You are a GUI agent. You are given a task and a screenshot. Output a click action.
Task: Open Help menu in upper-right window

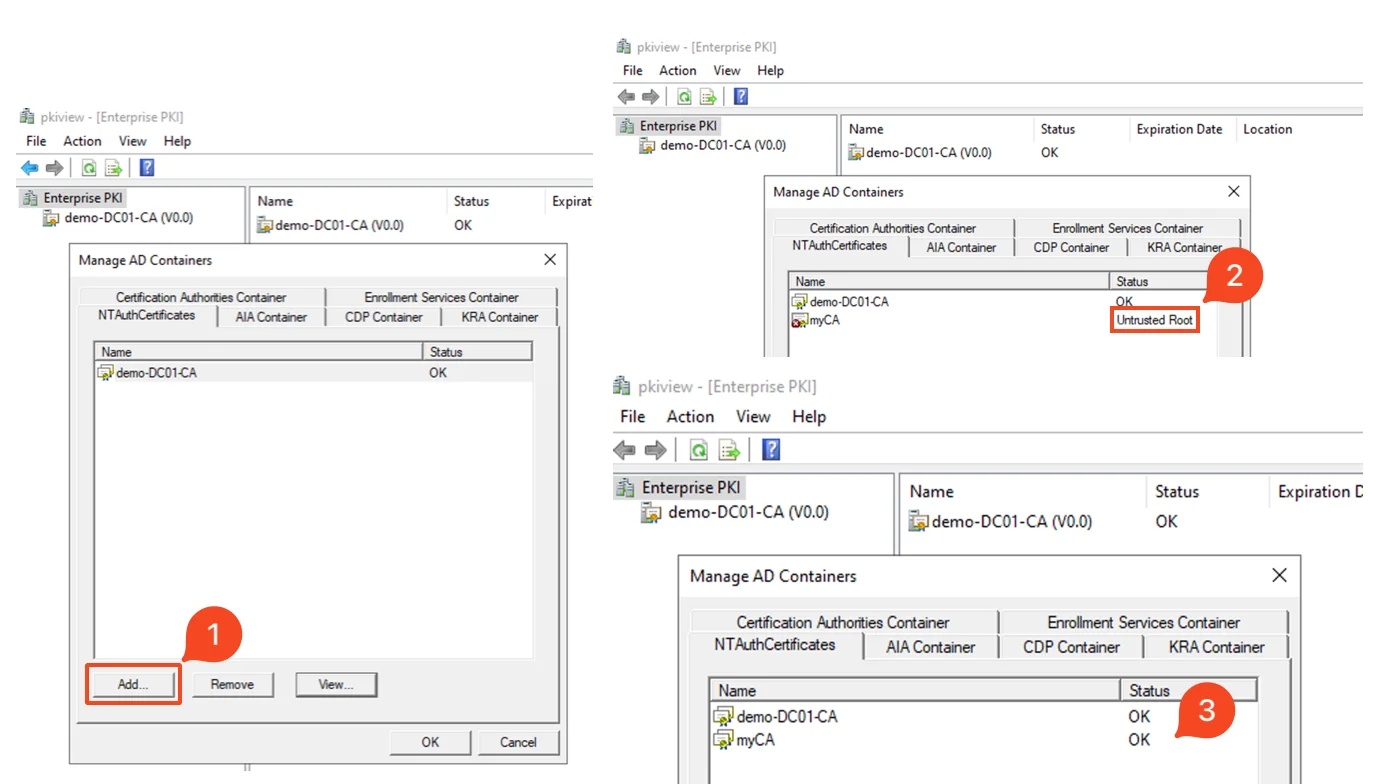770,70
